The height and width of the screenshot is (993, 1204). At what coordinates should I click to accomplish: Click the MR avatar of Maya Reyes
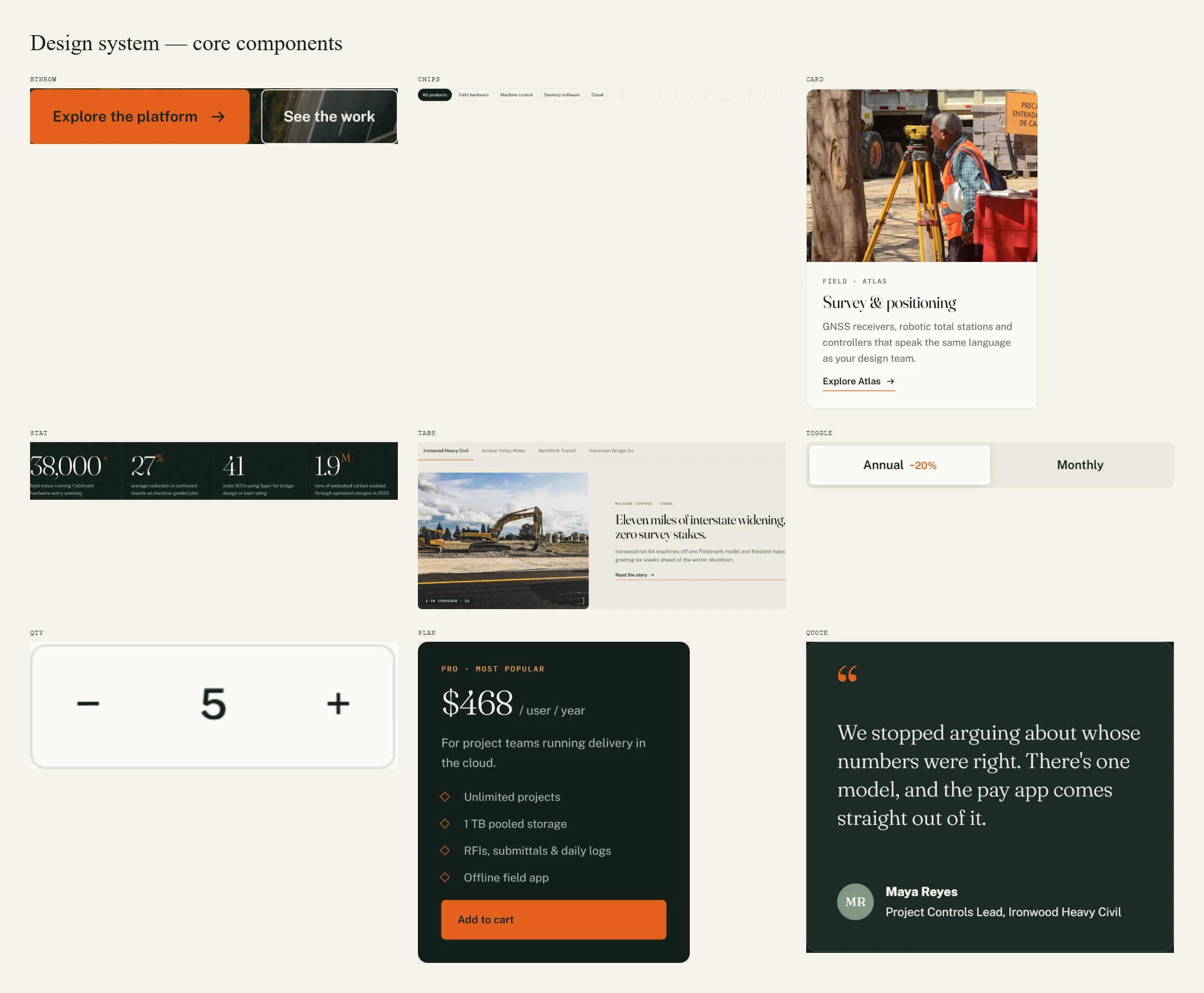[x=855, y=902]
